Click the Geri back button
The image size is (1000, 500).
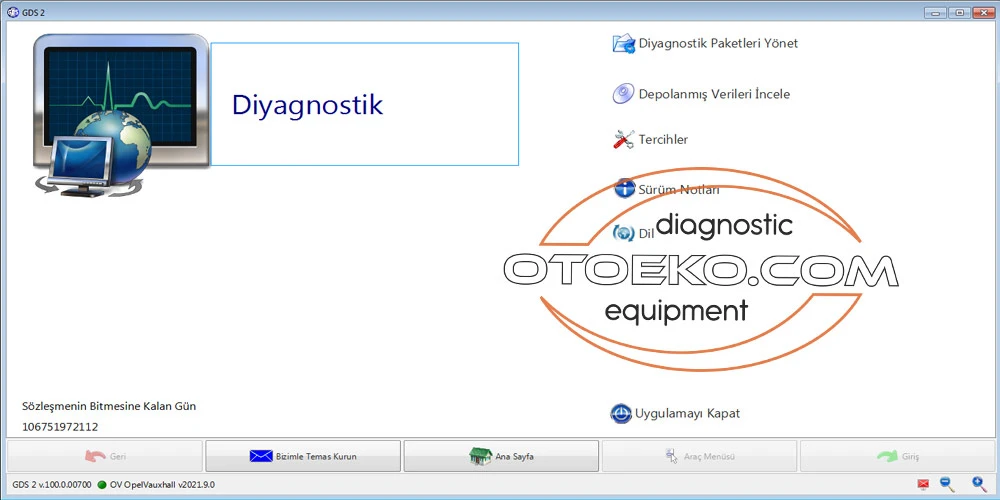point(105,456)
